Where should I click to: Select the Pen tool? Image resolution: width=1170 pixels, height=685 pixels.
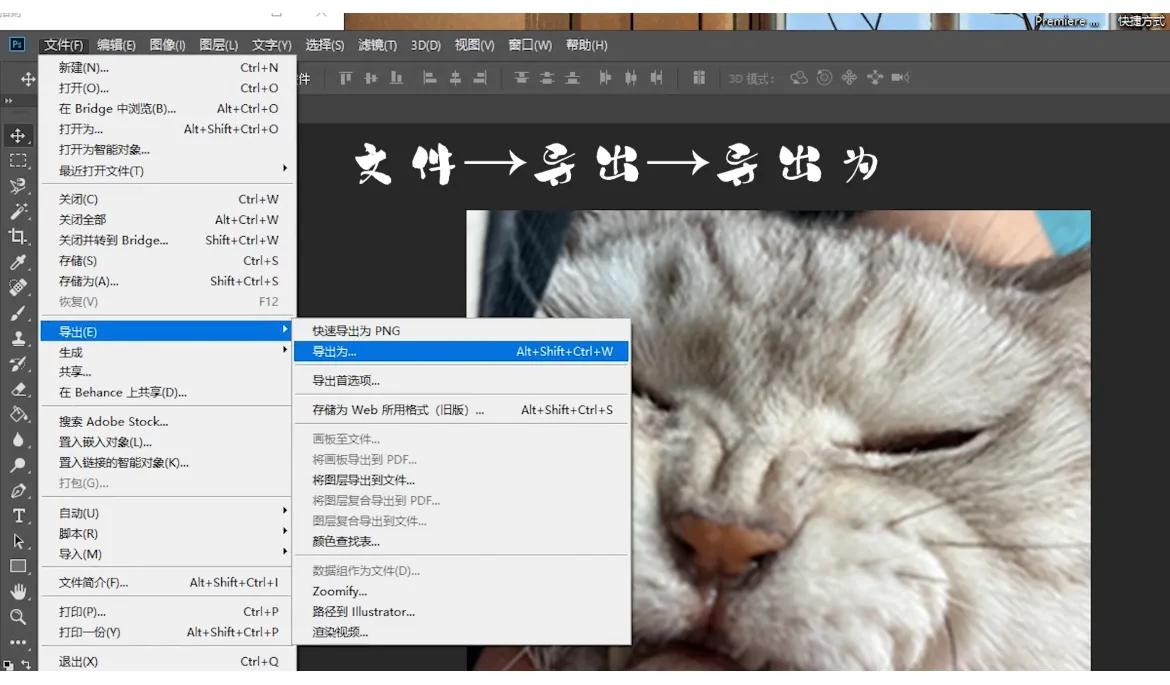[x=18, y=492]
